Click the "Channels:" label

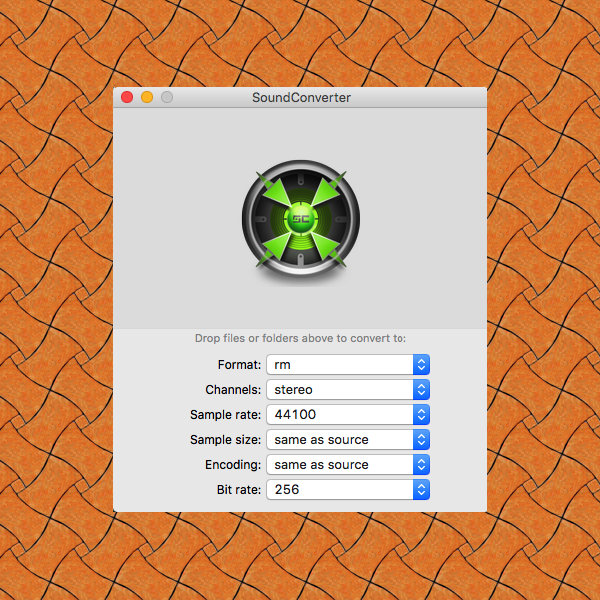tap(233, 390)
